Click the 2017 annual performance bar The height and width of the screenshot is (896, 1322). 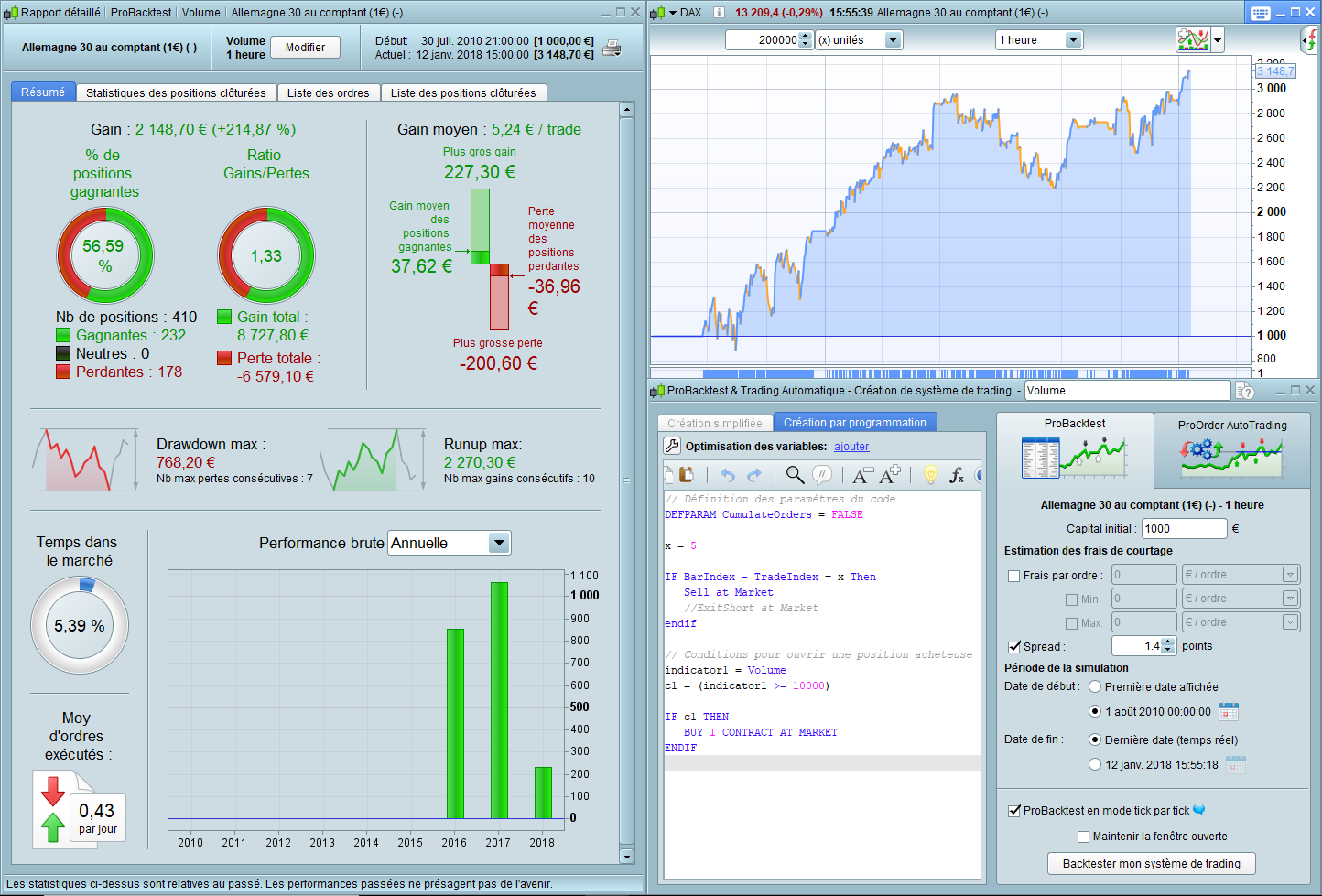pos(499,700)
